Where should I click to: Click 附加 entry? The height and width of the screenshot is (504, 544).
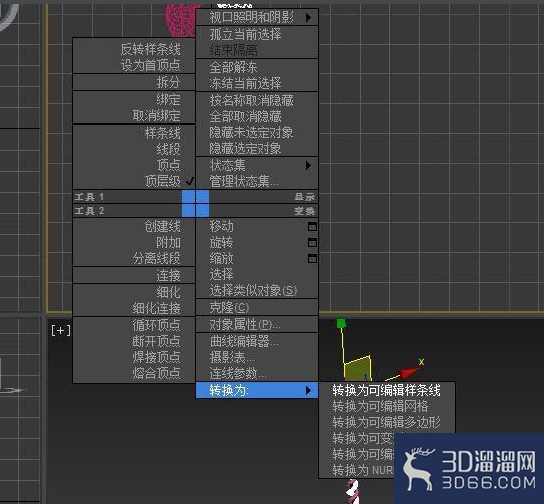tap(134, 242)
